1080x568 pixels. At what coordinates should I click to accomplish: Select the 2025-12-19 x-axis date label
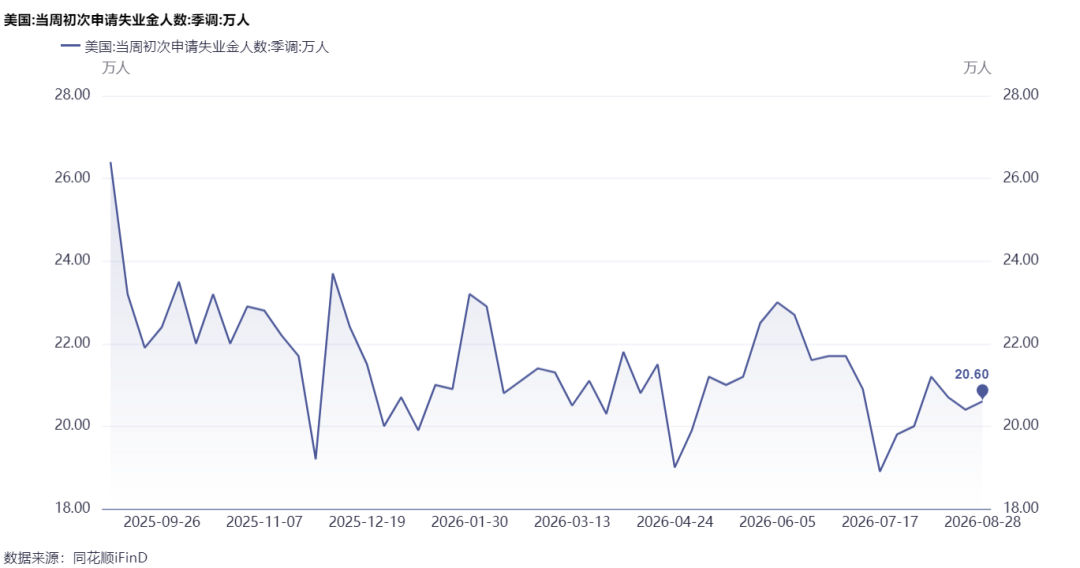[x=367, y=522]
